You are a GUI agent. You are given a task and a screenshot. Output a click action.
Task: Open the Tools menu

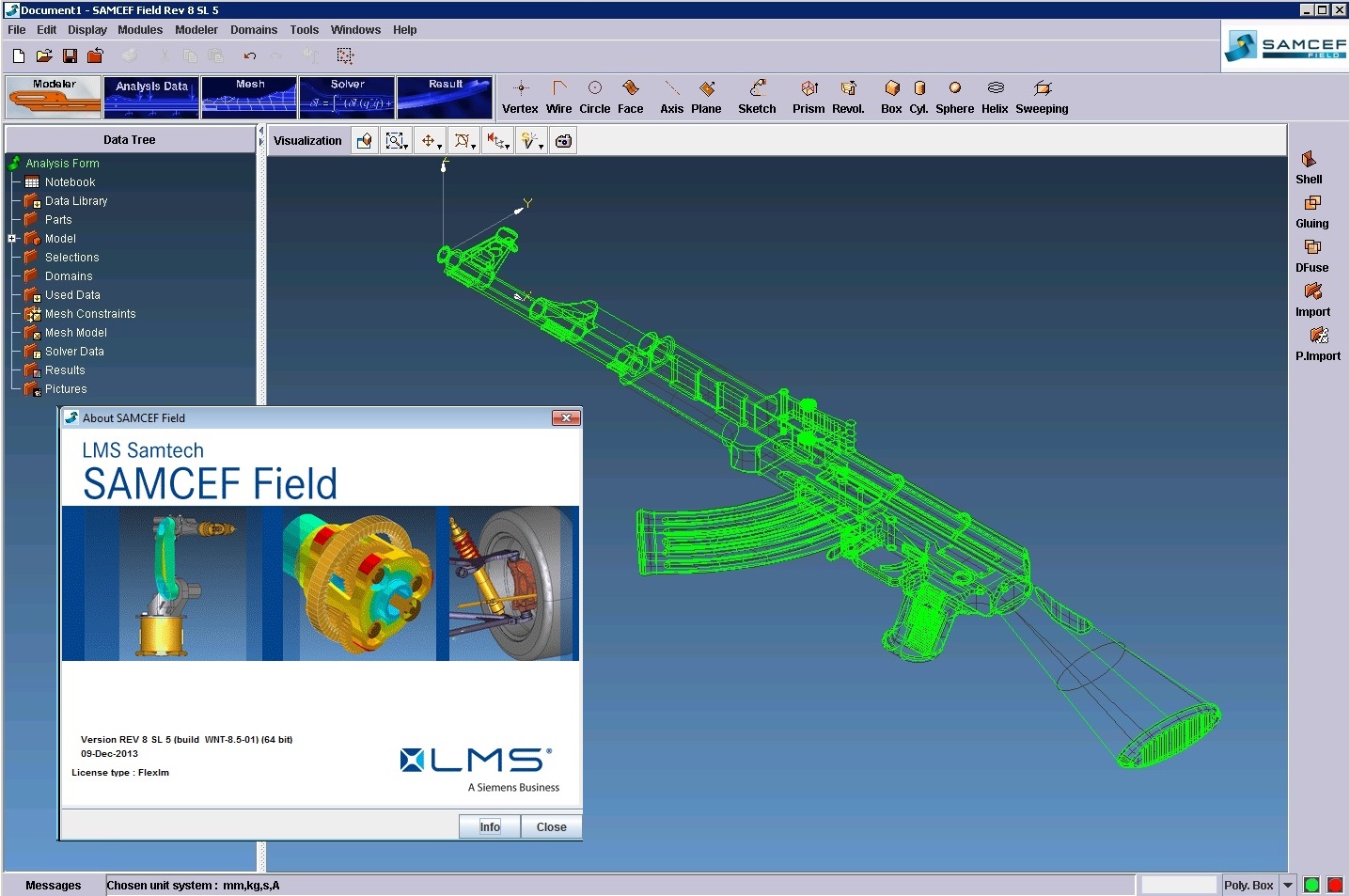pyautogui.click(x=305, y=30)
